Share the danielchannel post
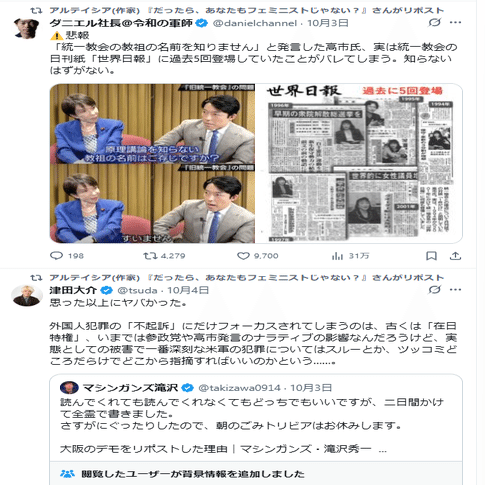This screenshot has height=485, width=485. (455, 256)
